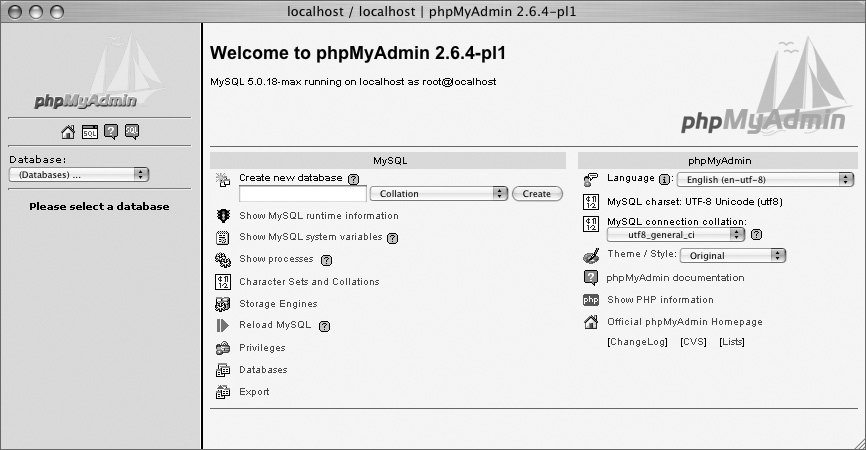Open the [CVS] link

(694, 342)
